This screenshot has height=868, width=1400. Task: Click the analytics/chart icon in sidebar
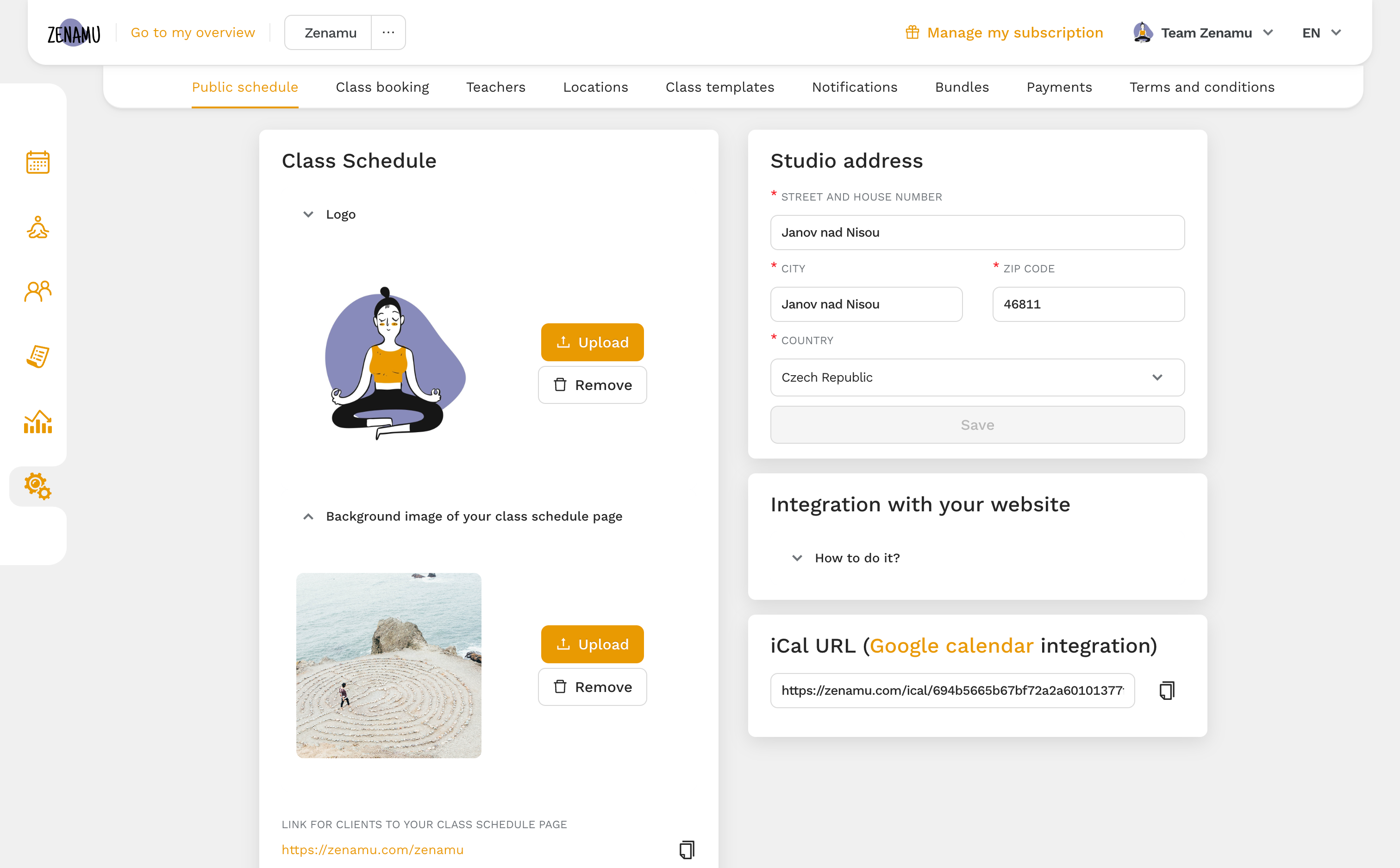click(x=37, y=422)
